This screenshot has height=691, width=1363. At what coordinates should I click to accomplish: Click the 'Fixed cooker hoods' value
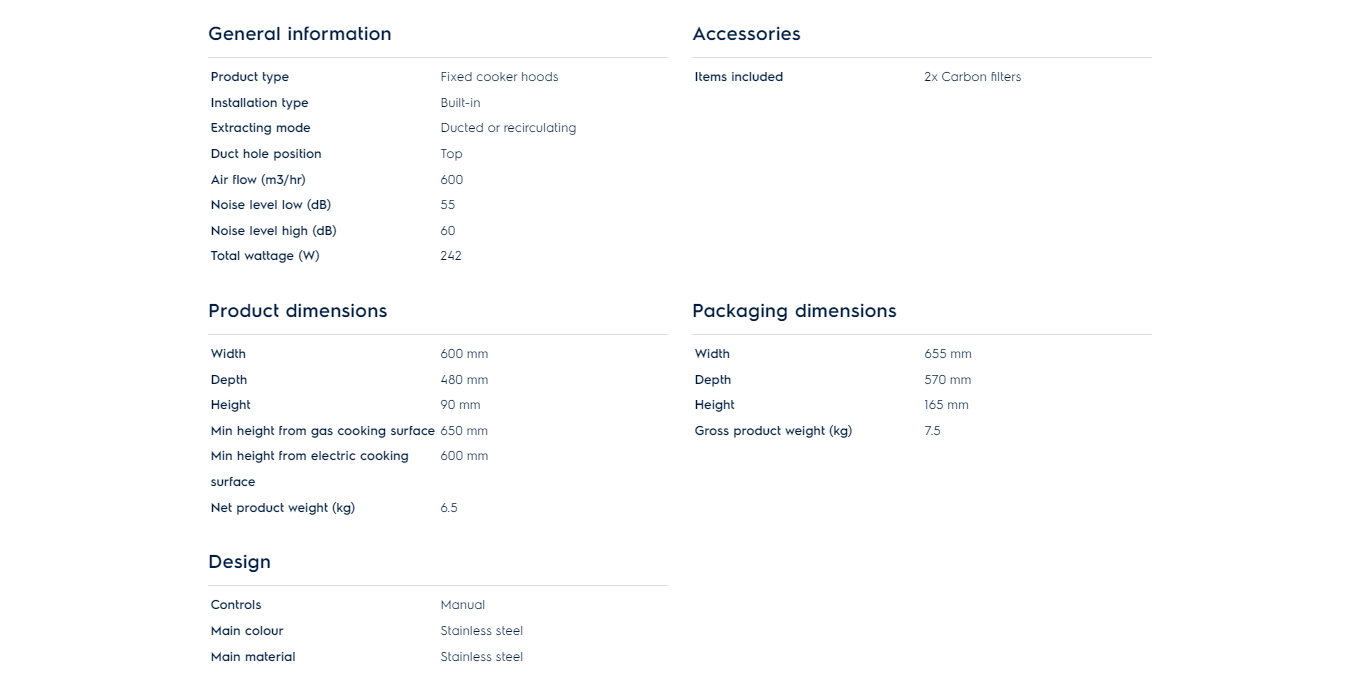tap(499, 77)
